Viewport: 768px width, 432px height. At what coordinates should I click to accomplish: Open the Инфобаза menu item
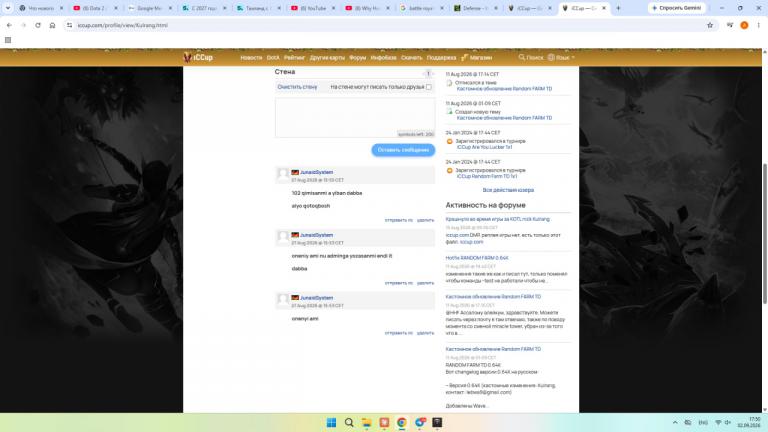(x=384, y=57)
